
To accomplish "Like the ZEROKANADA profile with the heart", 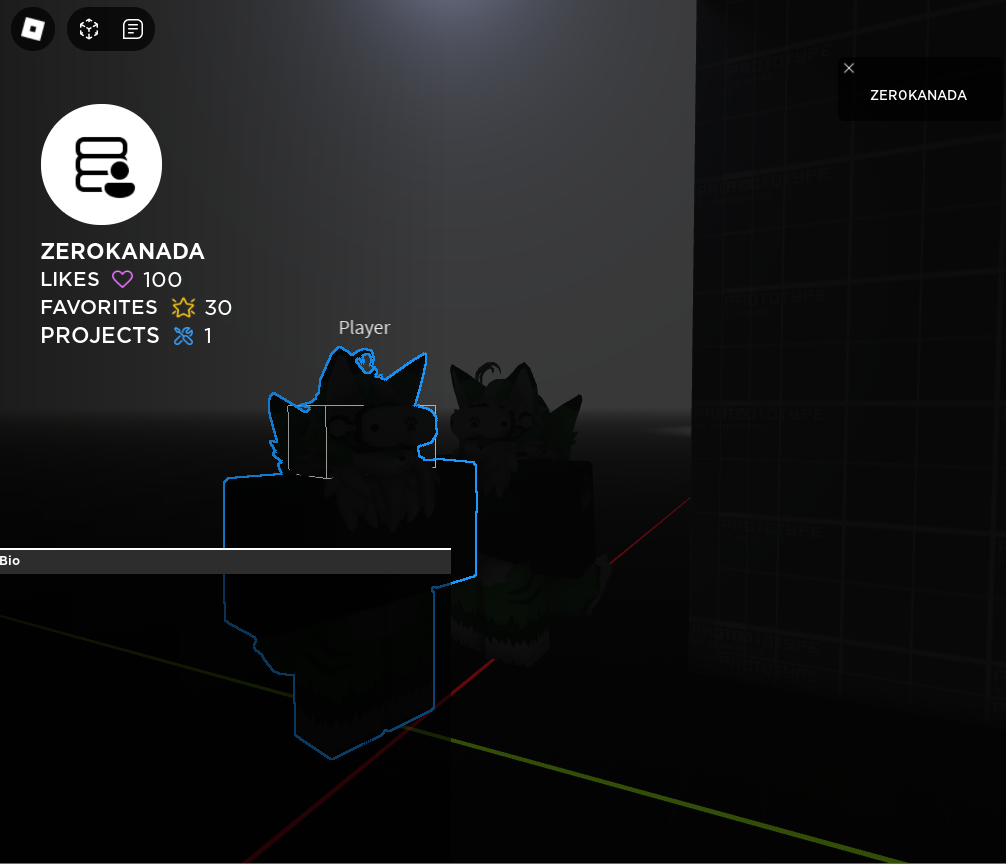I will 122,279.
